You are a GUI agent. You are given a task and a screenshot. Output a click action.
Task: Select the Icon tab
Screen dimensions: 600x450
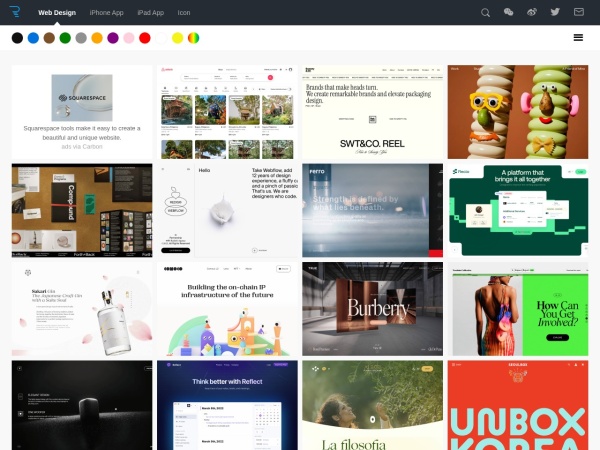pos(184,13)
